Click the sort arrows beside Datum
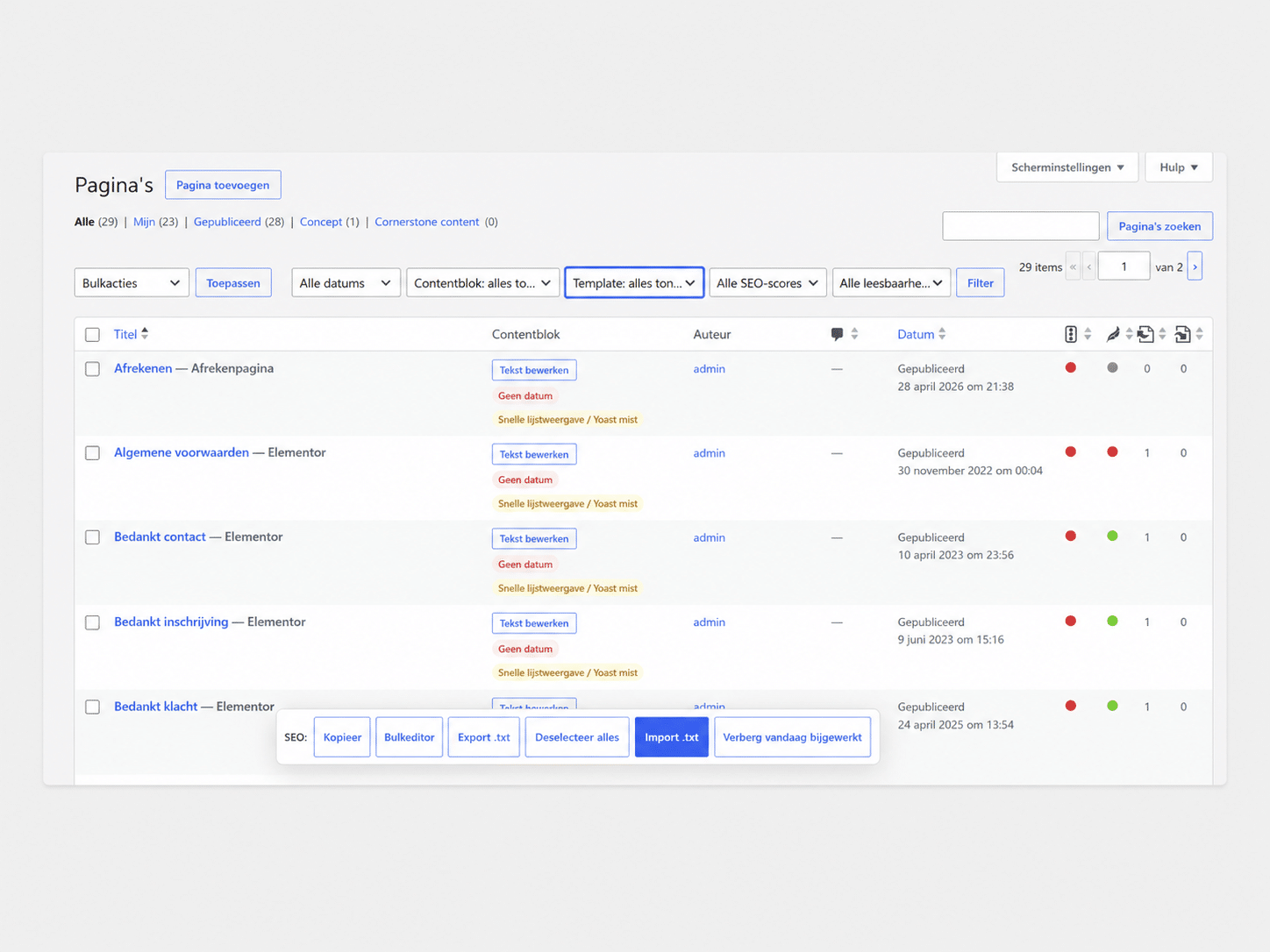This screenshot has height=952, width=1270. (x=942, y=334)
